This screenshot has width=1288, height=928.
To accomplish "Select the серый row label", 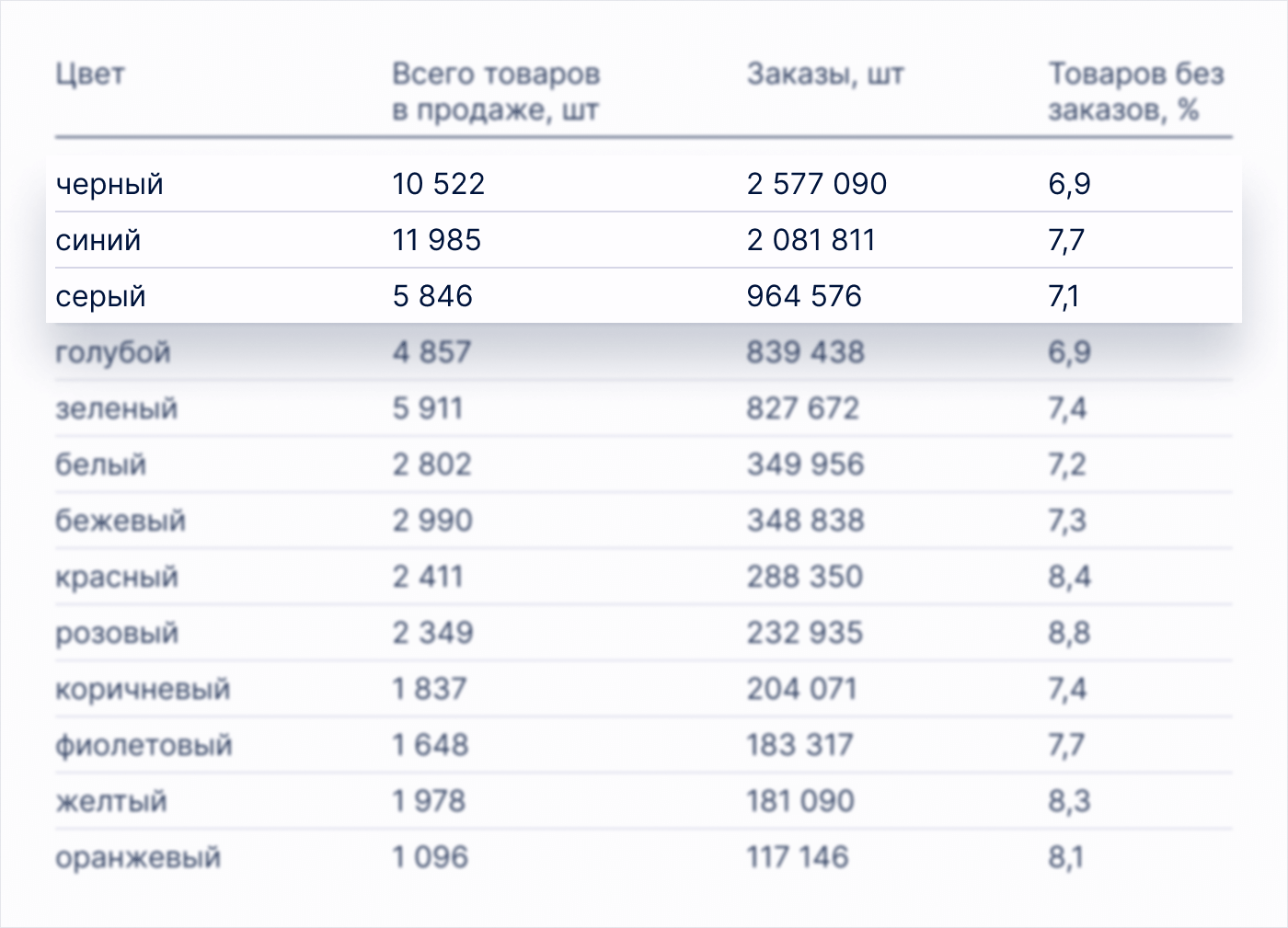I will (x=100, y=296).
